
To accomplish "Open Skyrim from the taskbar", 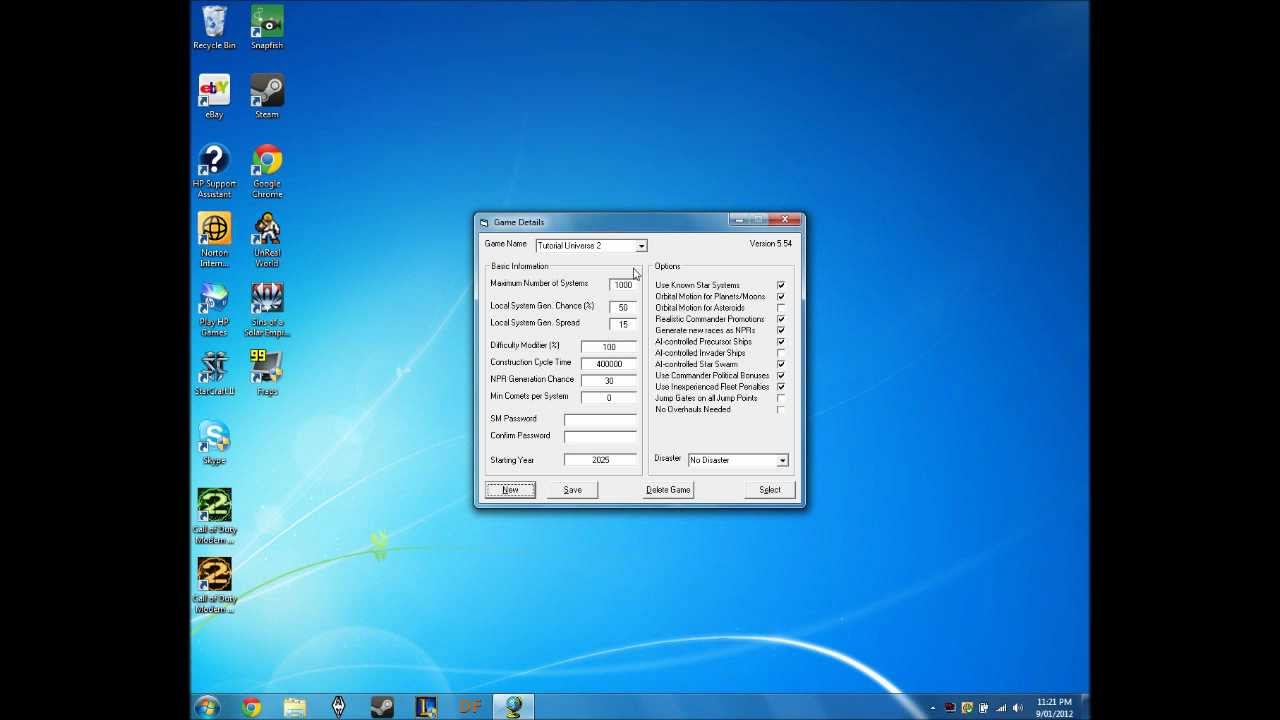I will [x=338, y=707].
